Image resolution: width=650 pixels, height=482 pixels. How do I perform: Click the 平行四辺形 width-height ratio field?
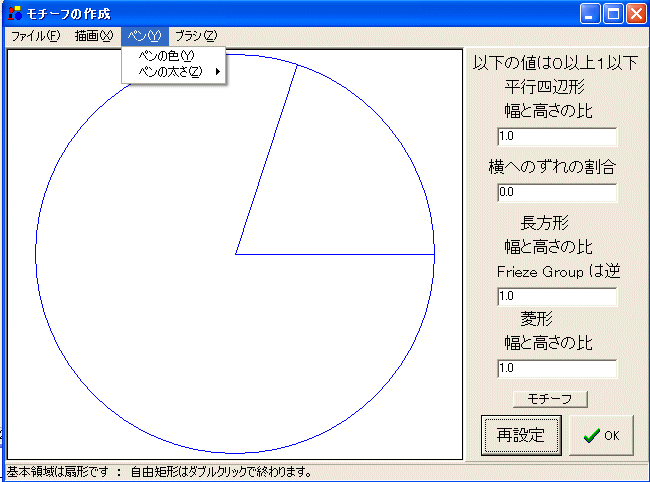click(557, 136)
